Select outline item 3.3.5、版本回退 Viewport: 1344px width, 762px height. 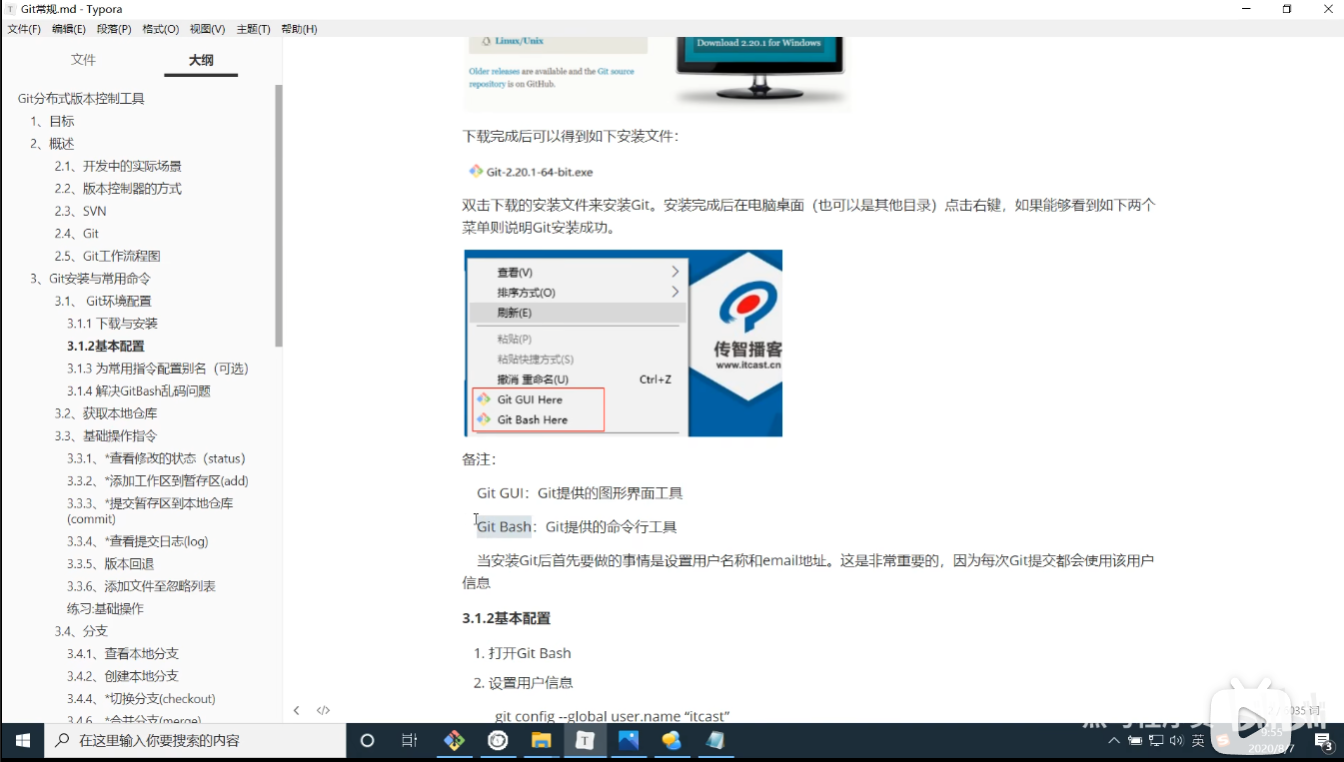111,564
